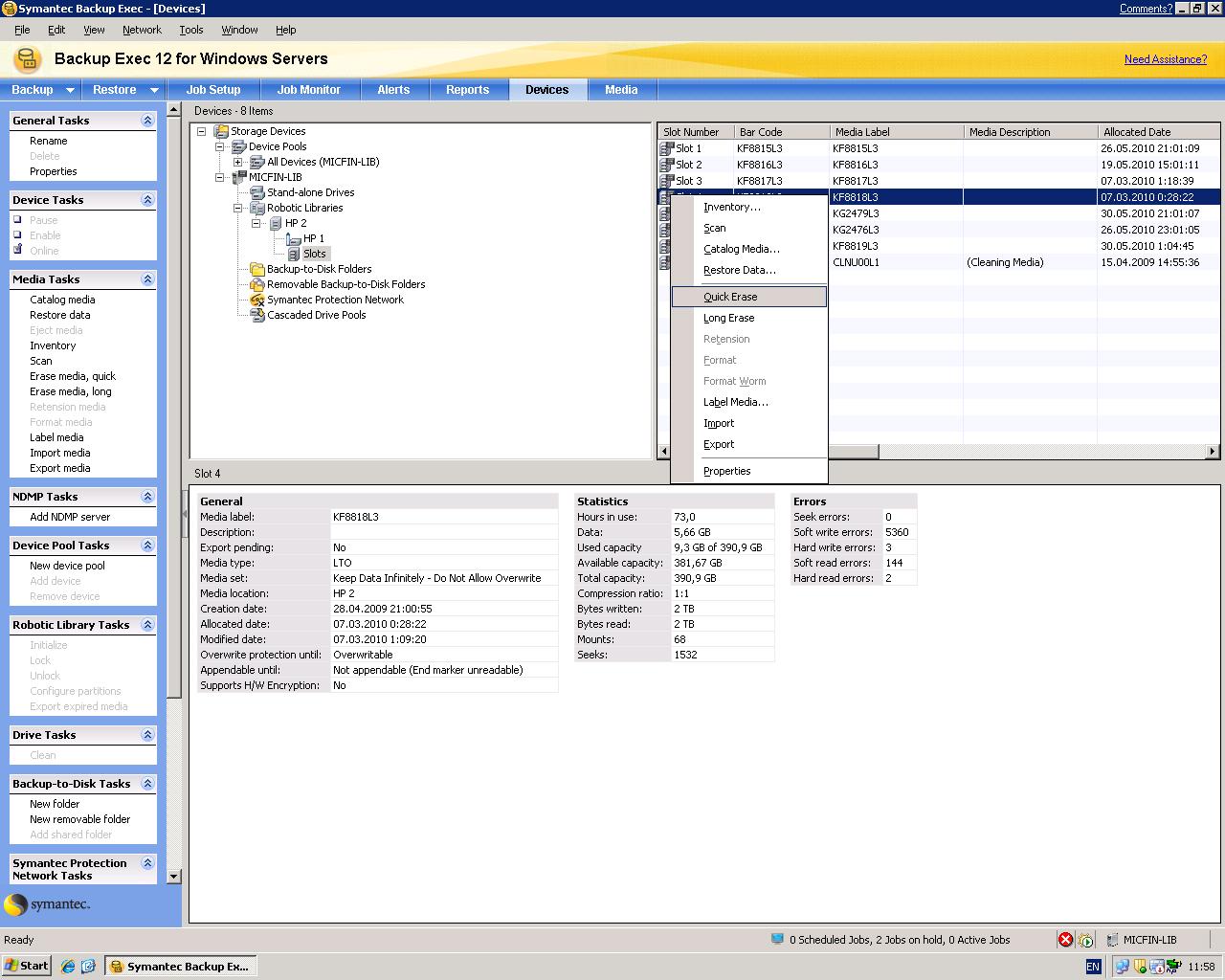The height and width of the screenshot is (980, 1225).
Task: Click the Cascaded Drive Pools icon
Action: click(257, 315)
